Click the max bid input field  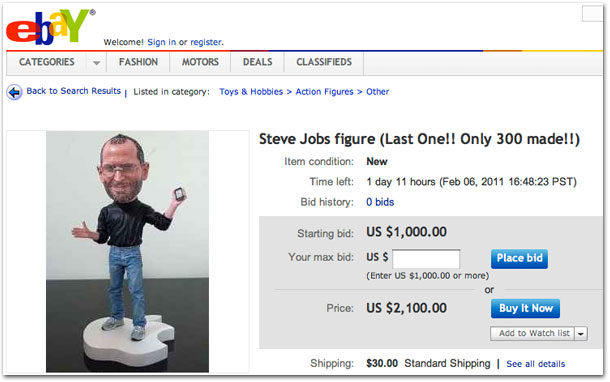(x=426, y=259)
